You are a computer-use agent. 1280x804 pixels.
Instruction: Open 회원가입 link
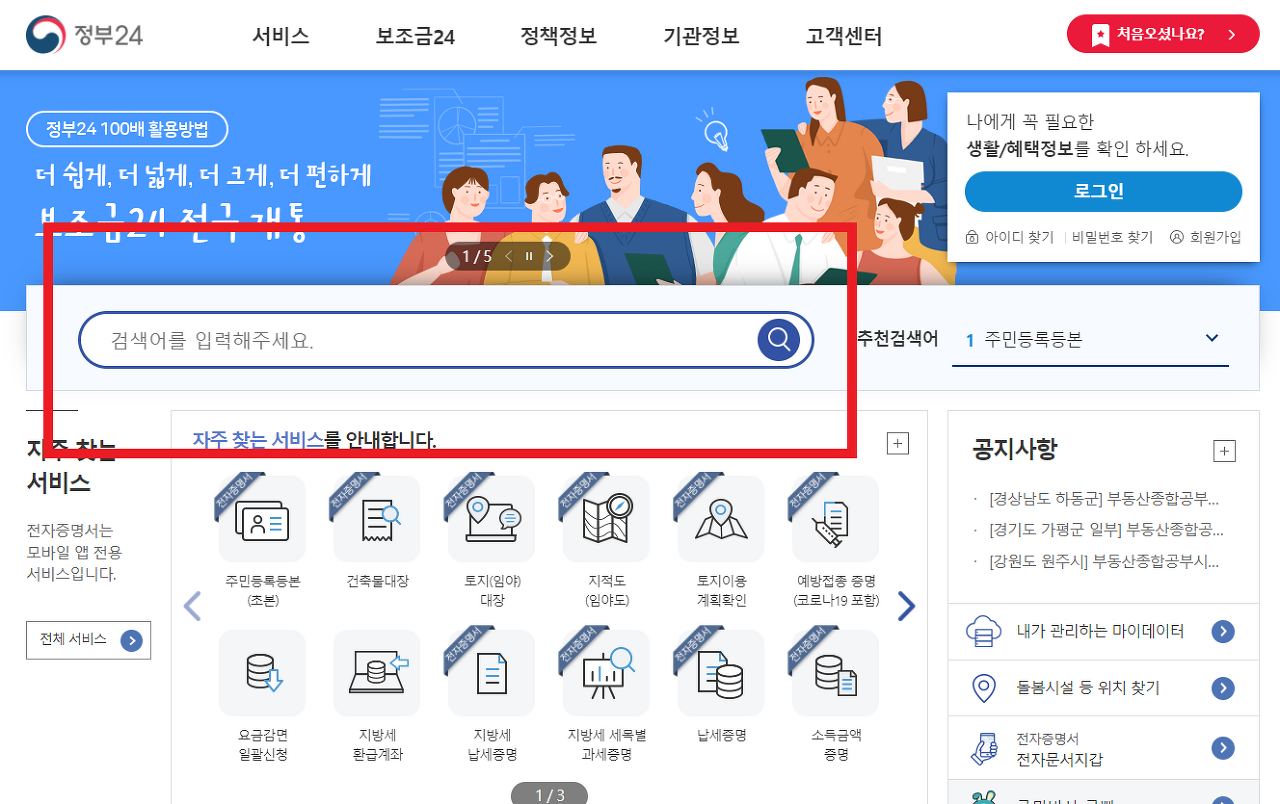[x=1205, y=237]
